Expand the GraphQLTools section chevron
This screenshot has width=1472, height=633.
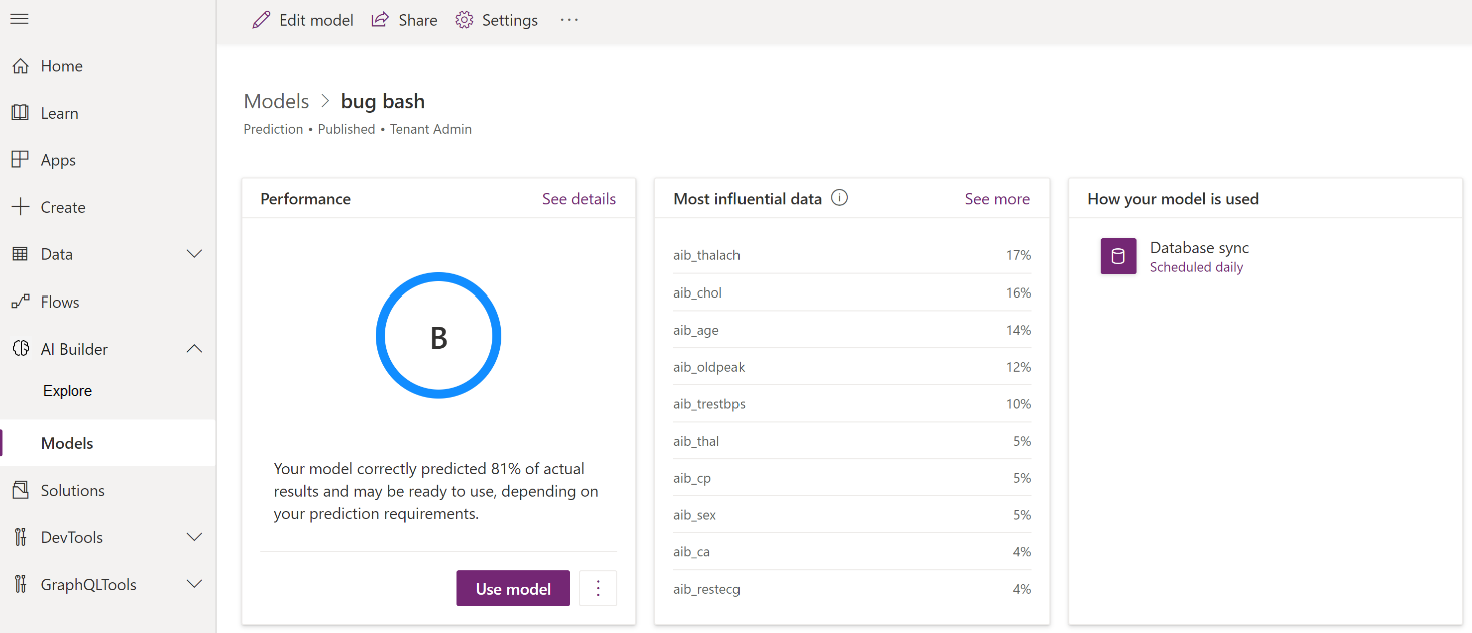(195, 584)
